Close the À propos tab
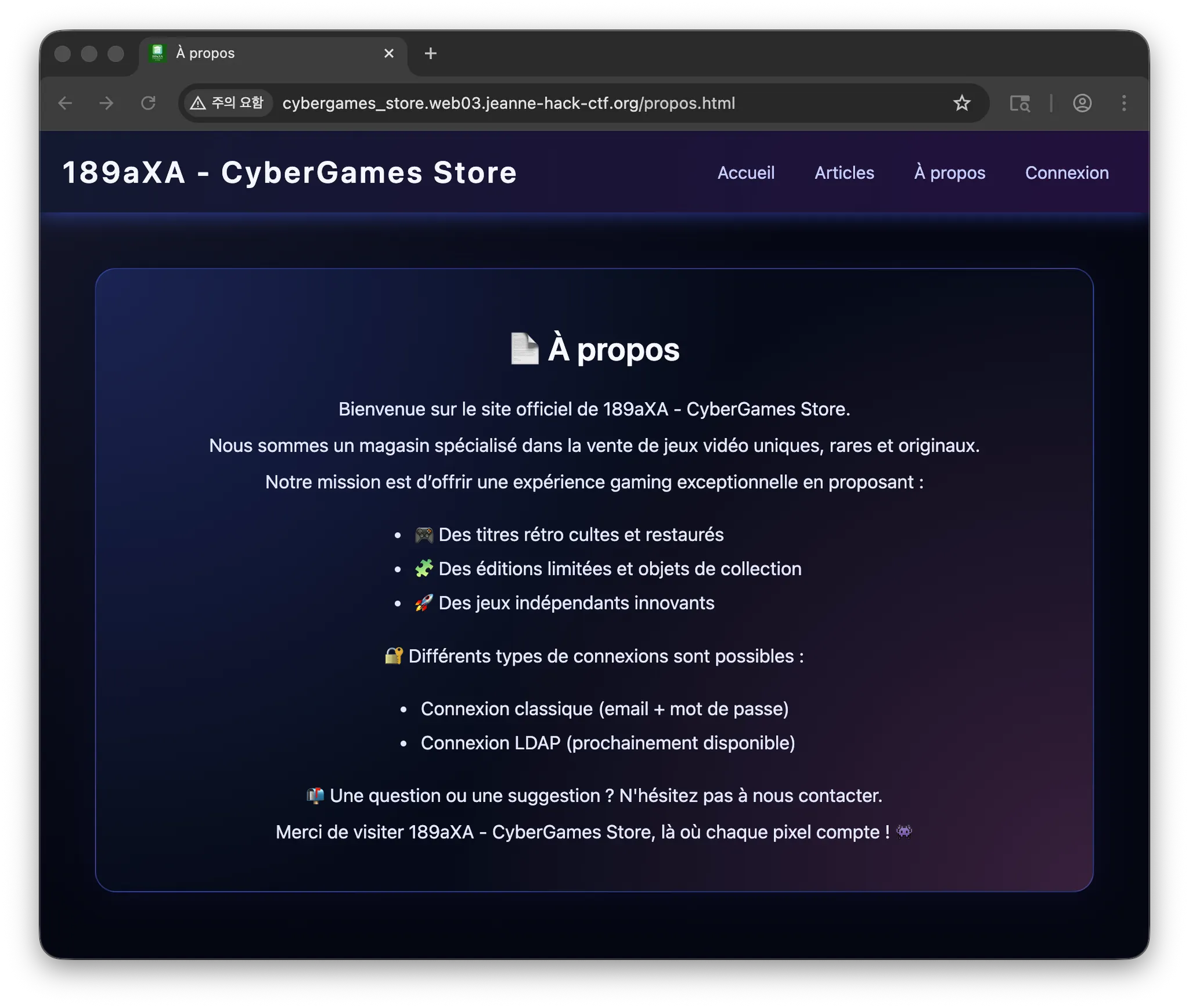 click(x=389, y=53)
